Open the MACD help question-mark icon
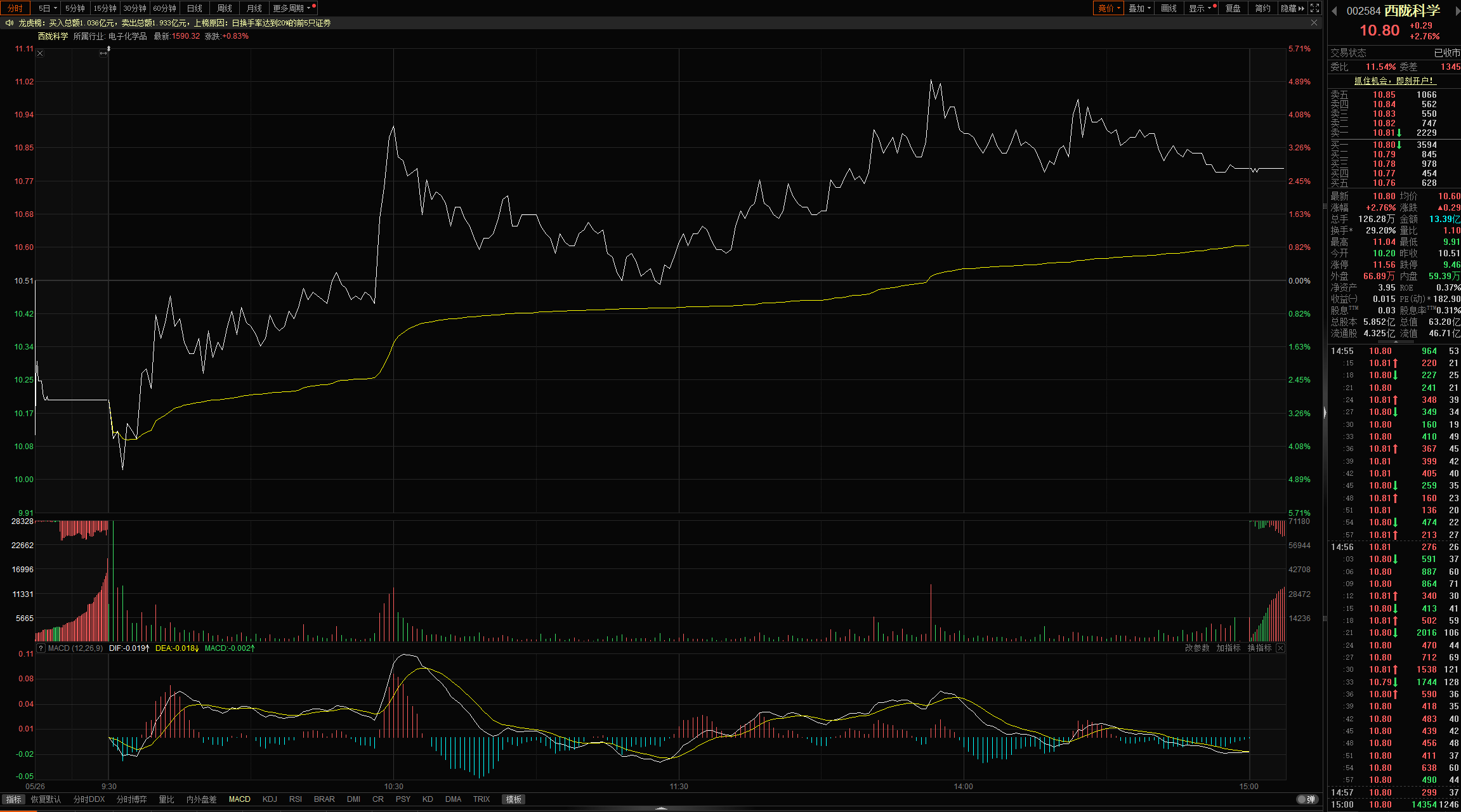 (41, 648)
